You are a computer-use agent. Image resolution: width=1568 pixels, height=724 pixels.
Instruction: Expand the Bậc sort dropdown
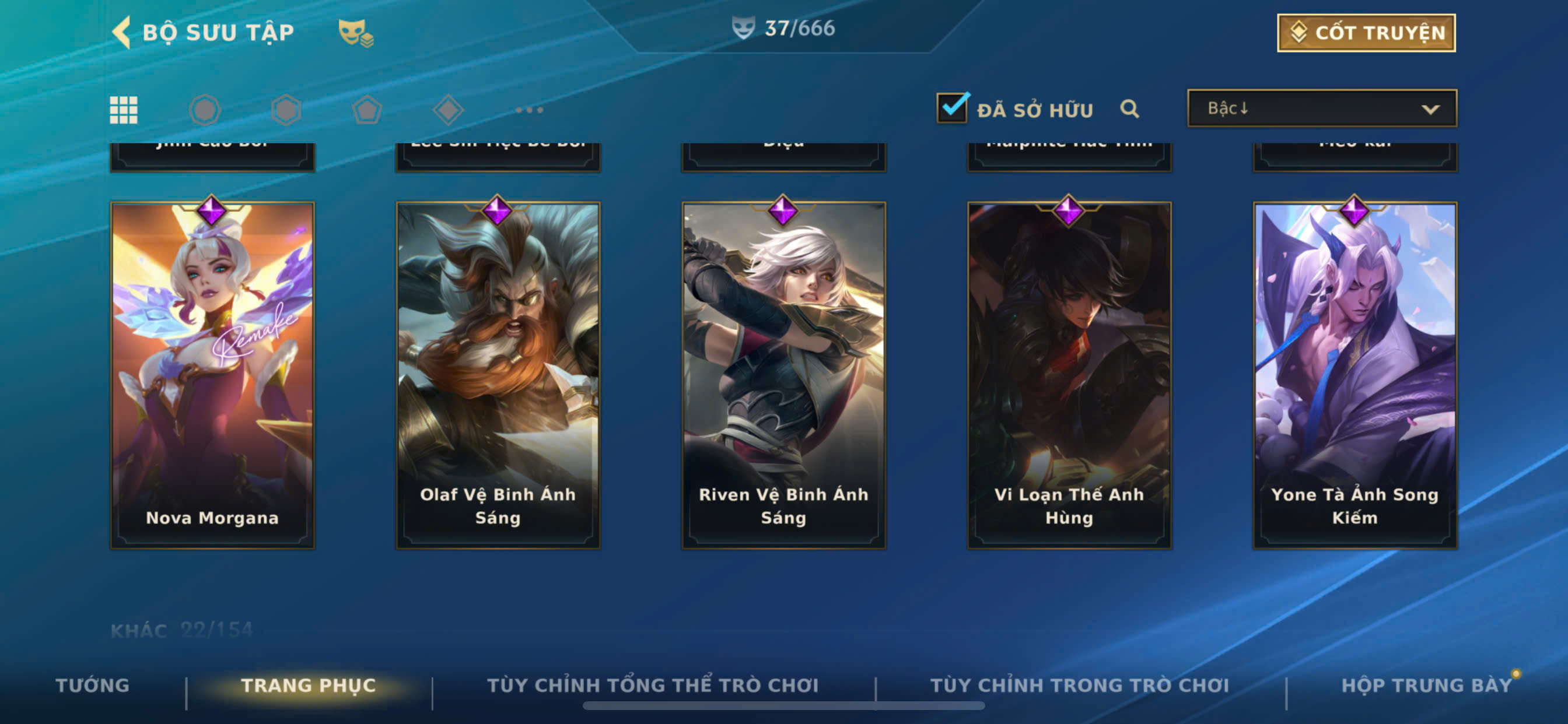[x=1322, y=108]
